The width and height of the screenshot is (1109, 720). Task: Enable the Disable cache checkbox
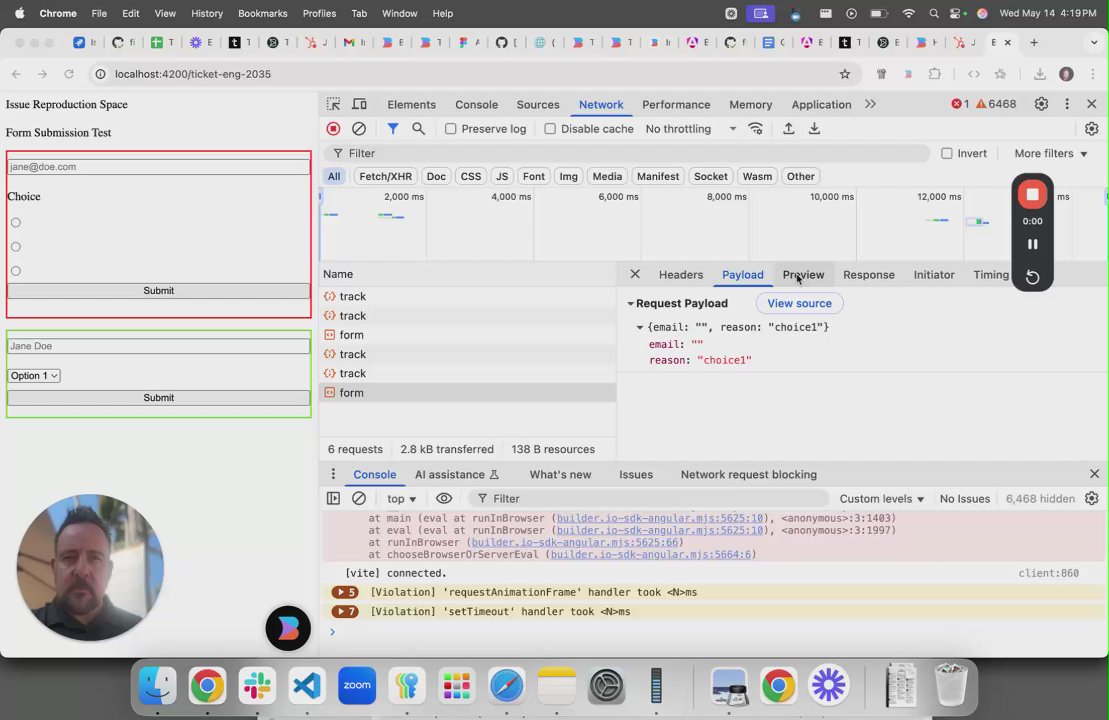[x=550, y=129]
